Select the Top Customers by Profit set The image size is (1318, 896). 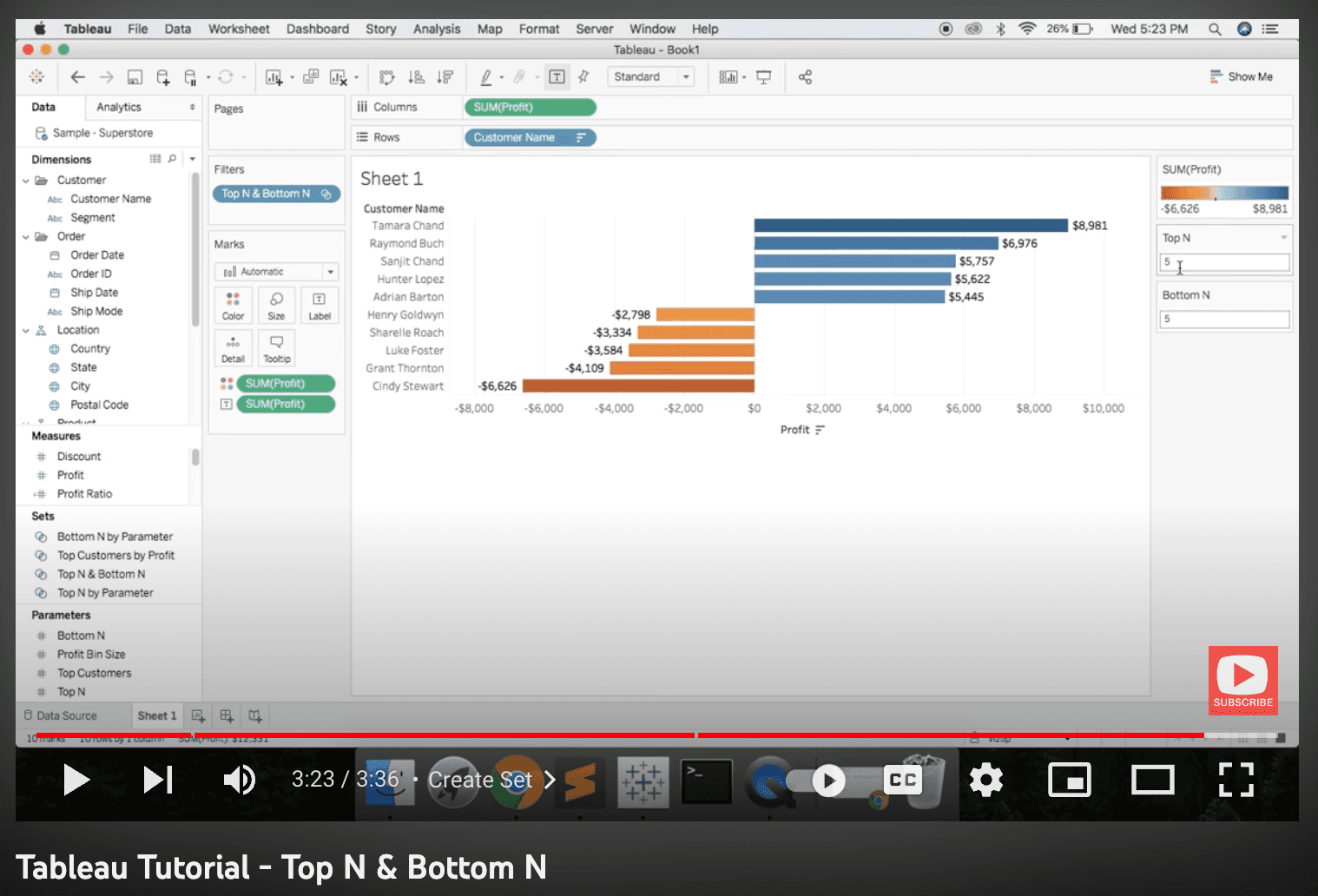tap(115, 555)
